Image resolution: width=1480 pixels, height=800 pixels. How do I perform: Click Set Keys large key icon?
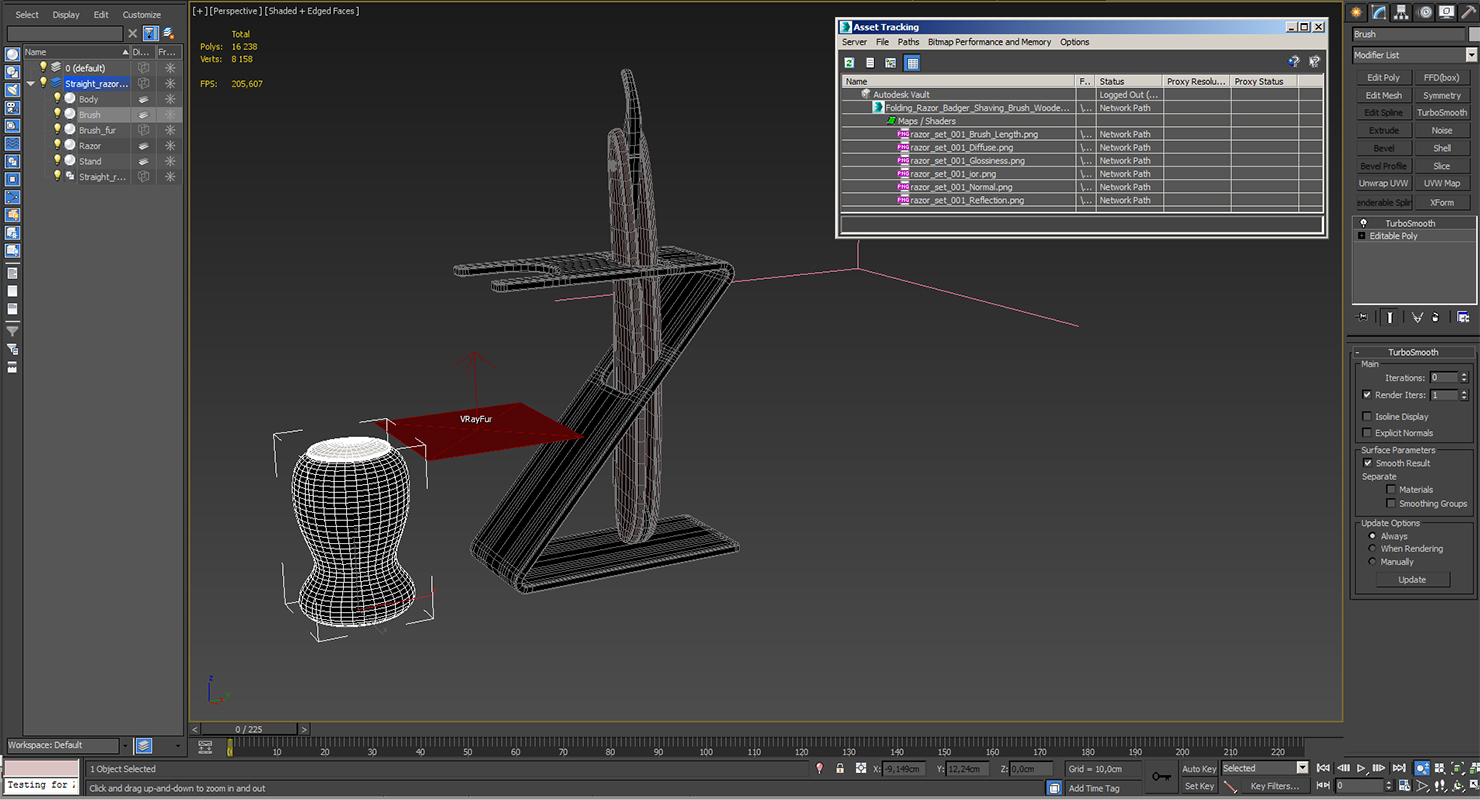coord(1160,776)
